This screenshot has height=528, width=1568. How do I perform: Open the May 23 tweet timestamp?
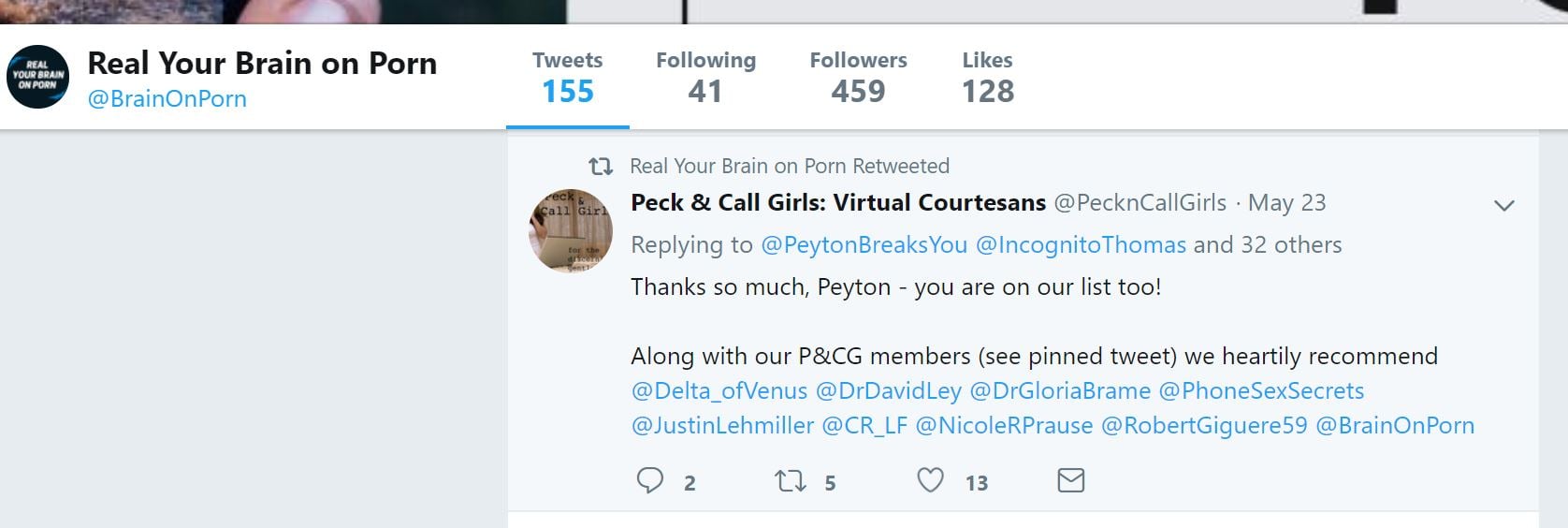1286,203
